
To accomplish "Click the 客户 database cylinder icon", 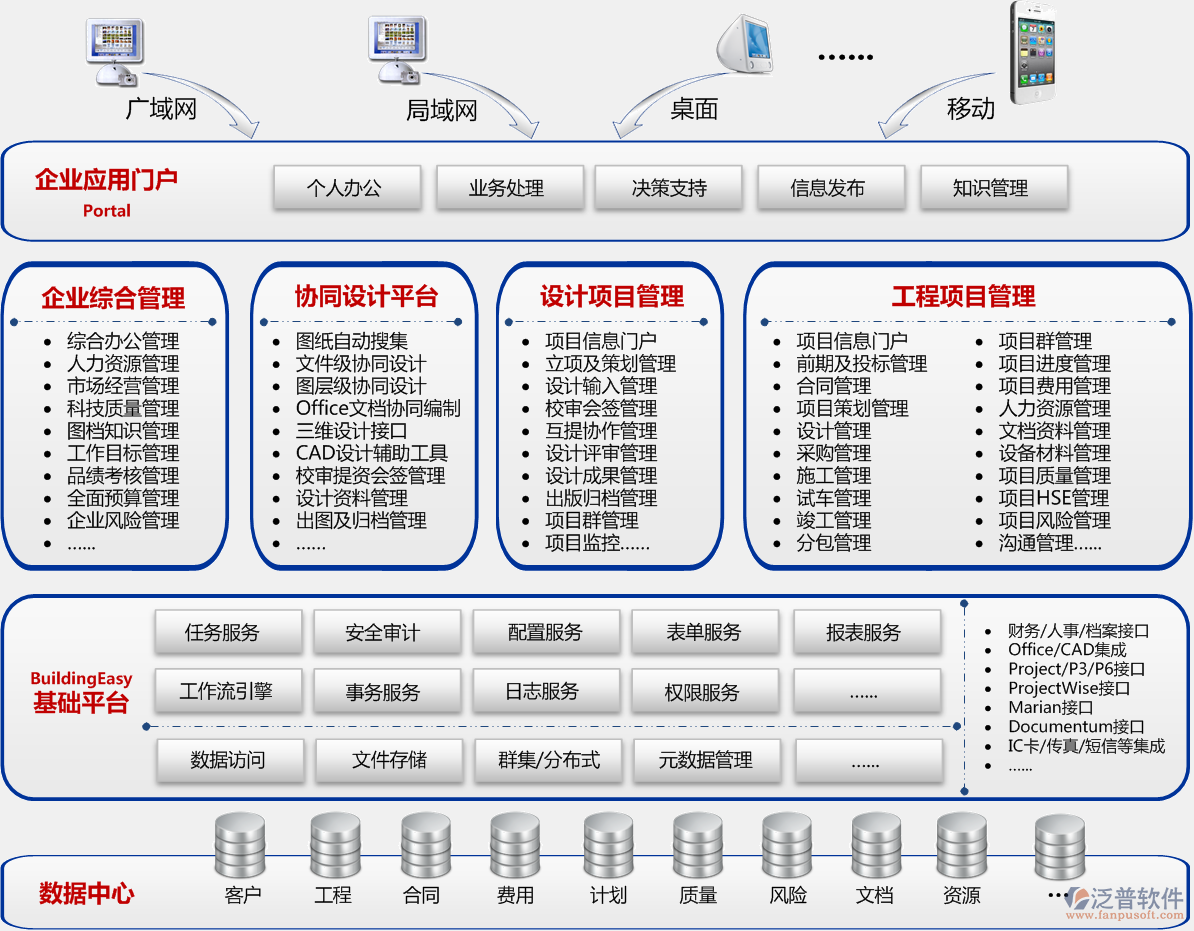I will coord(240,845).
